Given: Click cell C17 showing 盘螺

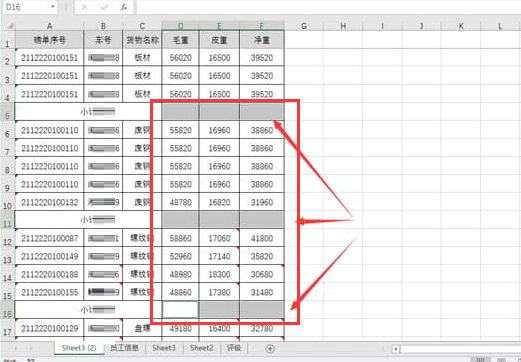Looking at the screenshot, I should [142, 328].
